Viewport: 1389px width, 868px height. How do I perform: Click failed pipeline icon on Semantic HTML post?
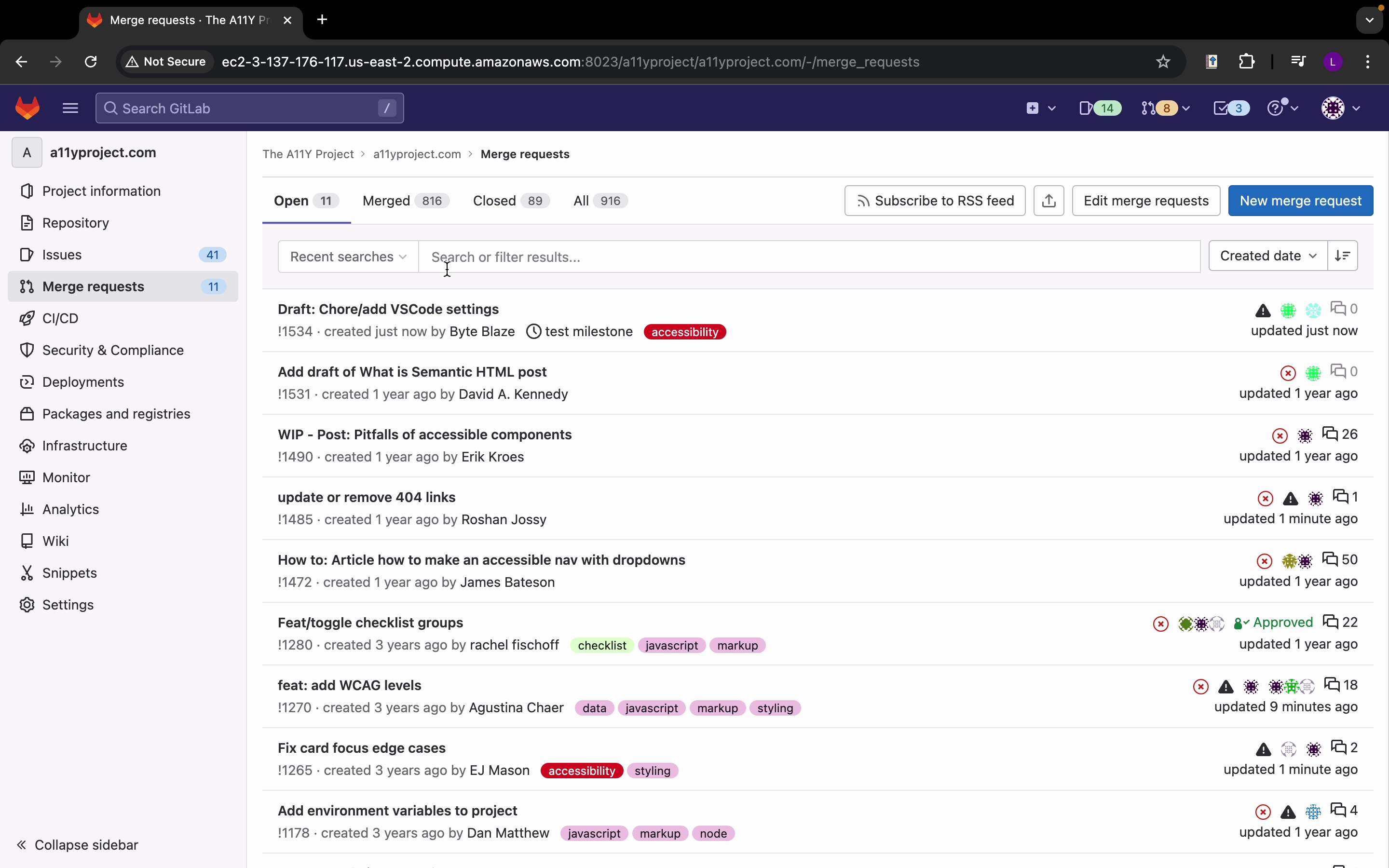(x=1288, y=373)
